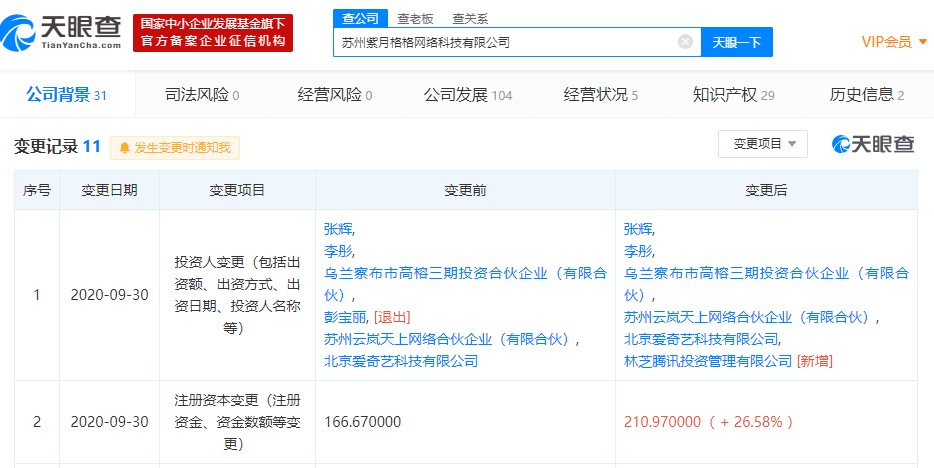Click the bell icon in the notify button
The height and width of the screenshot is (468, 934).
[124, 148]
